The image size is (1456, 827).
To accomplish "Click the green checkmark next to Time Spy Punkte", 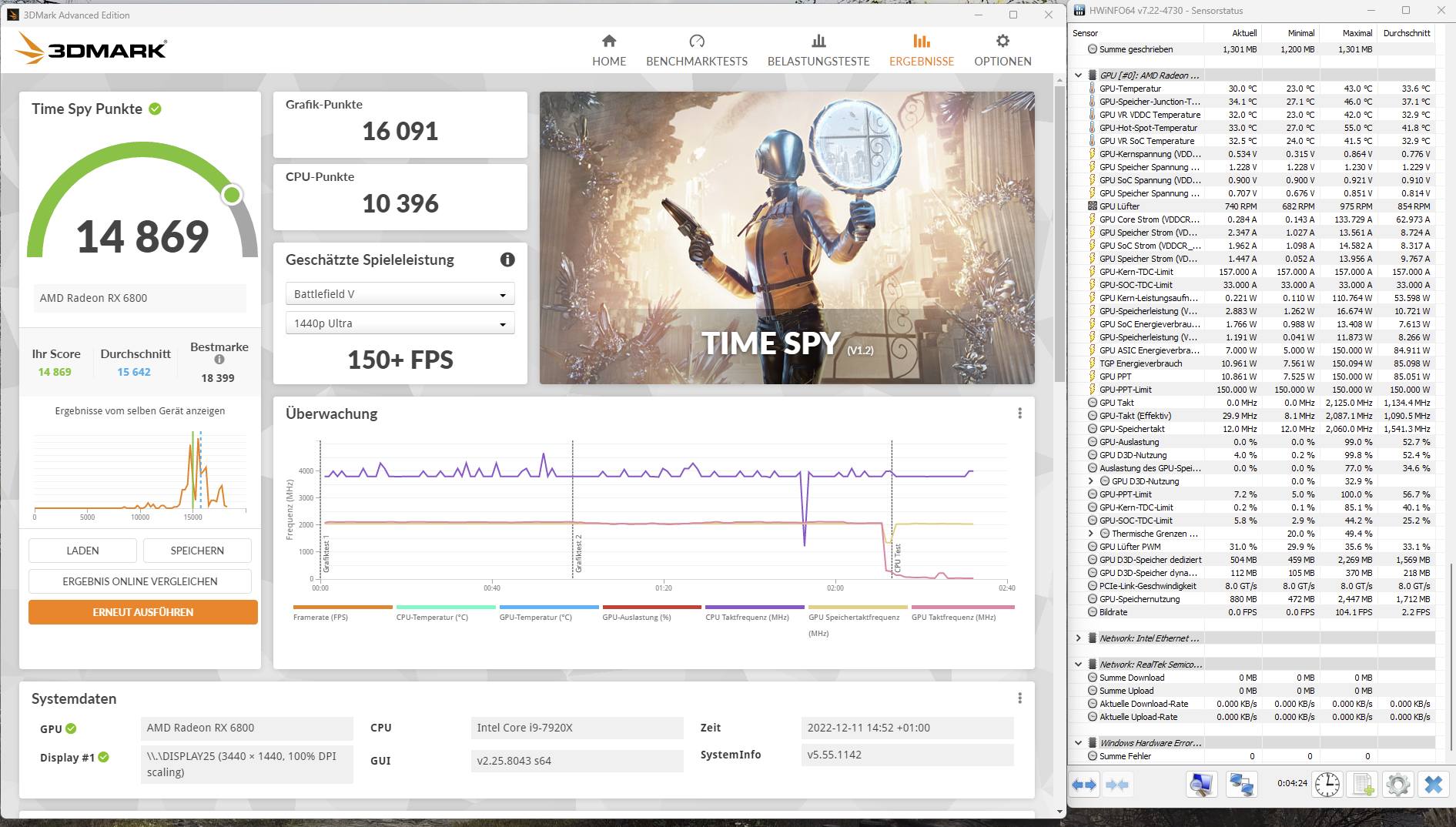I will pos(156,109).
